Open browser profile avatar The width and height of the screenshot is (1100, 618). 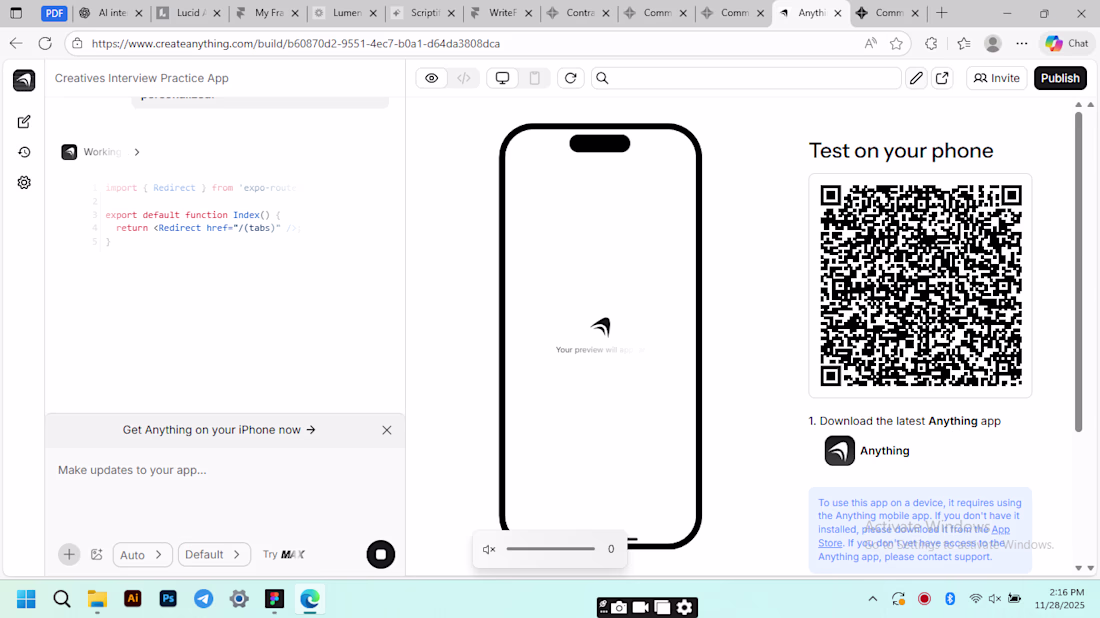(x=993, y=43)
